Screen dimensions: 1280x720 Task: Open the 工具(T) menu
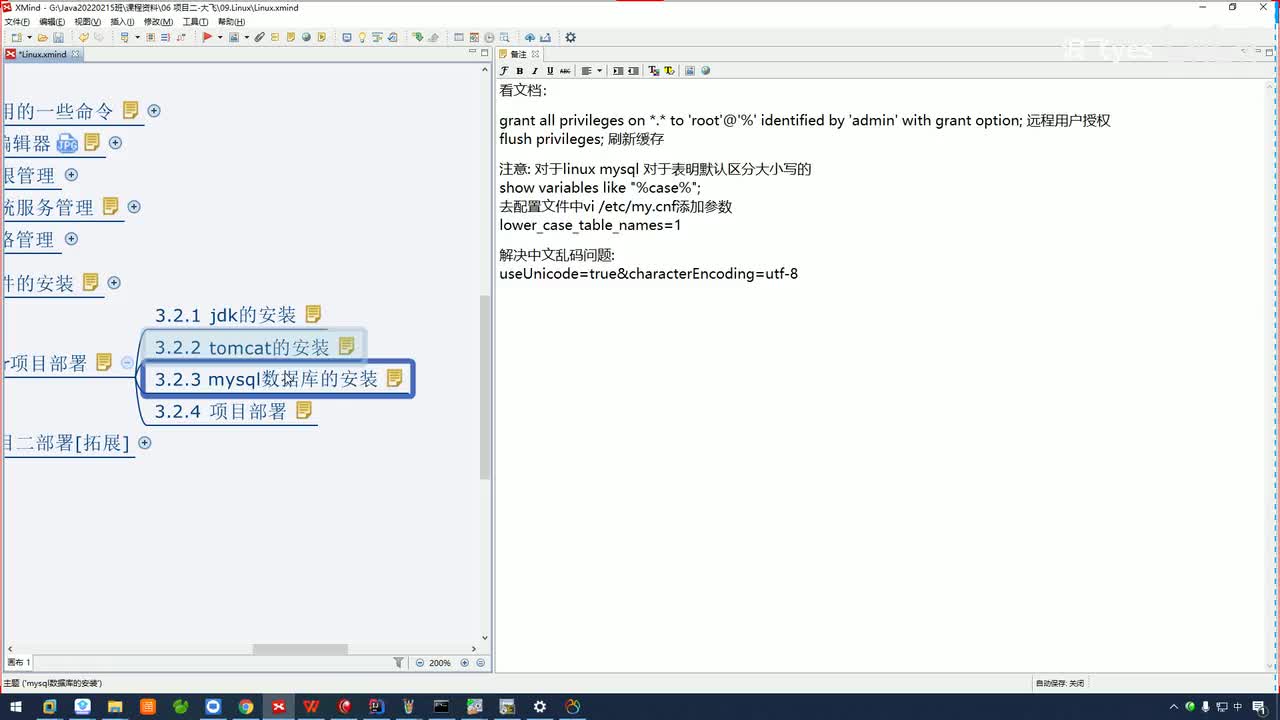[x=195, y=21]
